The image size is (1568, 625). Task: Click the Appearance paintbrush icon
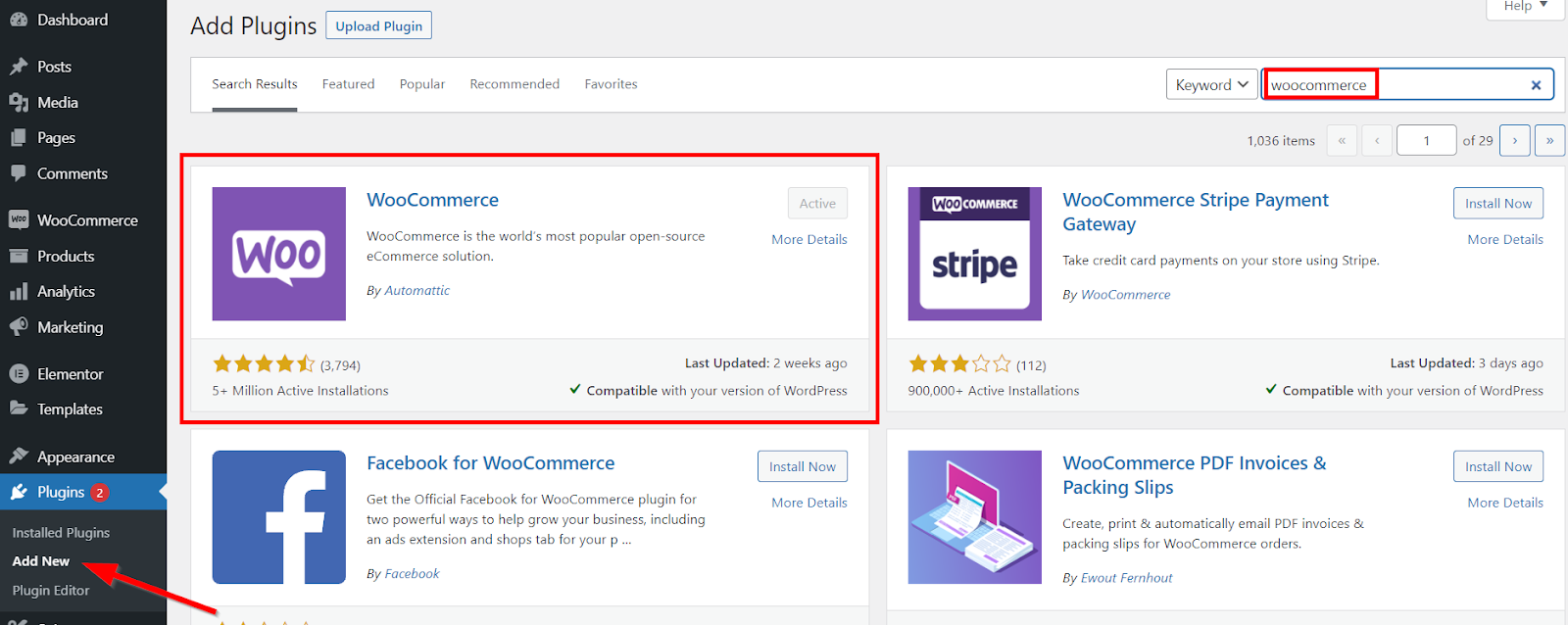pyautogui.click(x=19, y=457)
